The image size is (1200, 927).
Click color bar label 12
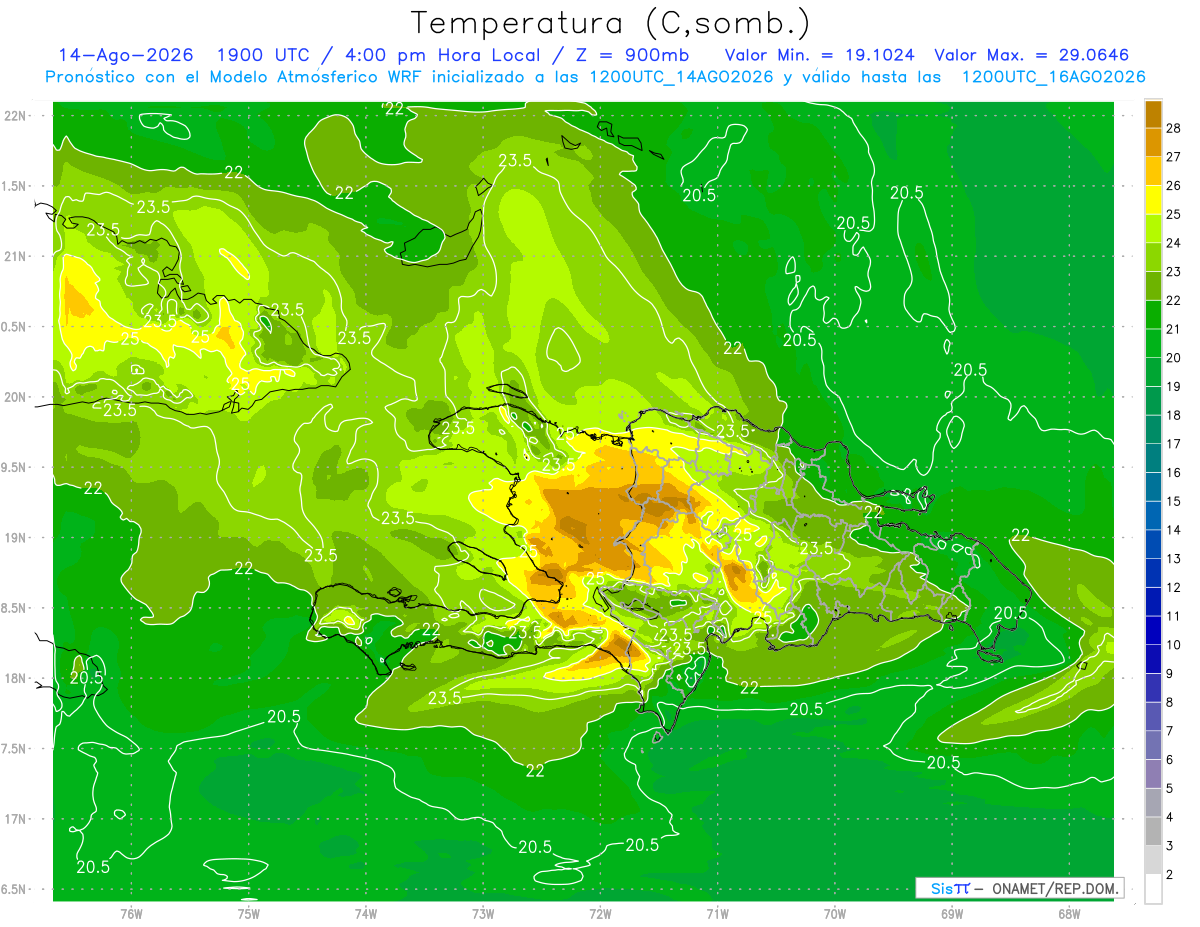coord(1174,587)
